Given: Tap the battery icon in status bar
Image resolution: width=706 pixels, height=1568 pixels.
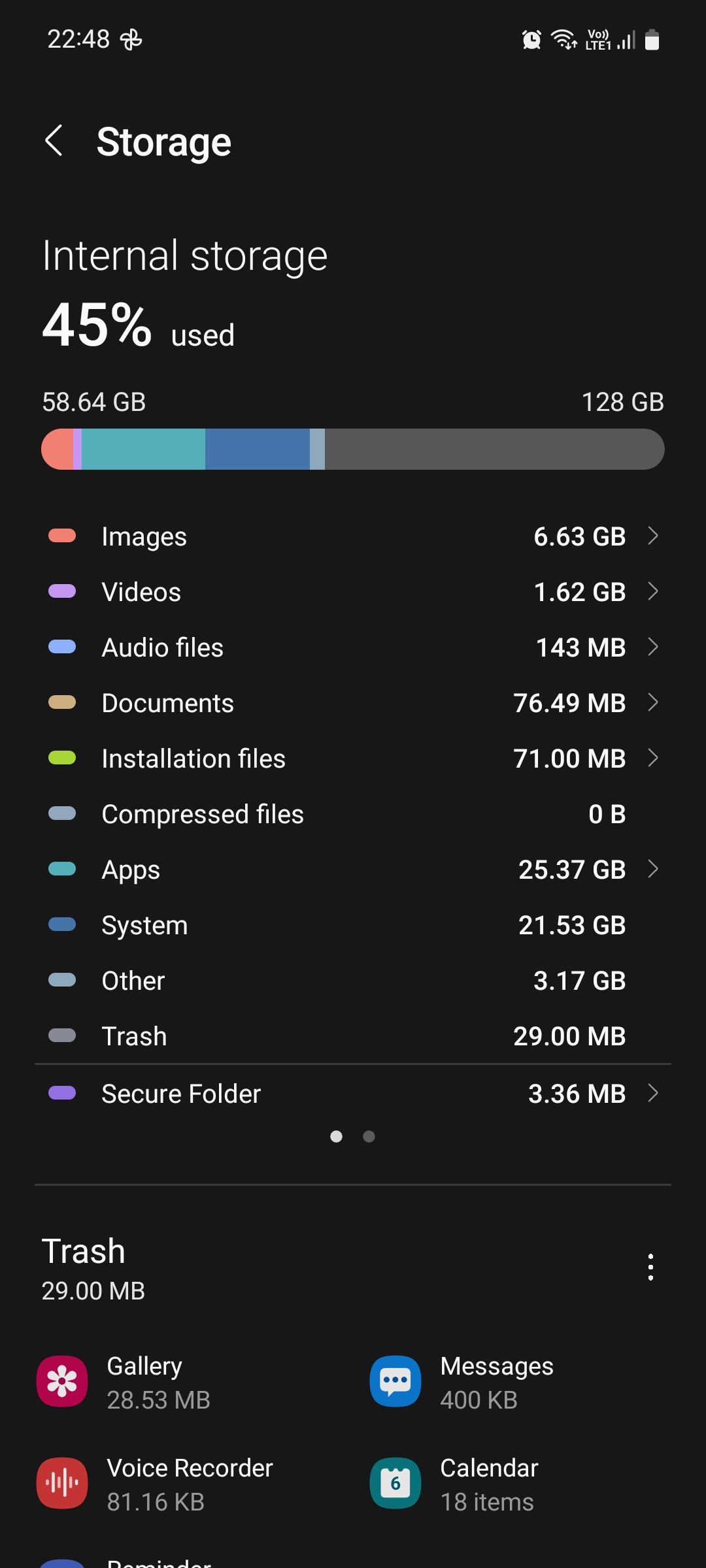Looking at the screenshot, I should tap(652, 40).
